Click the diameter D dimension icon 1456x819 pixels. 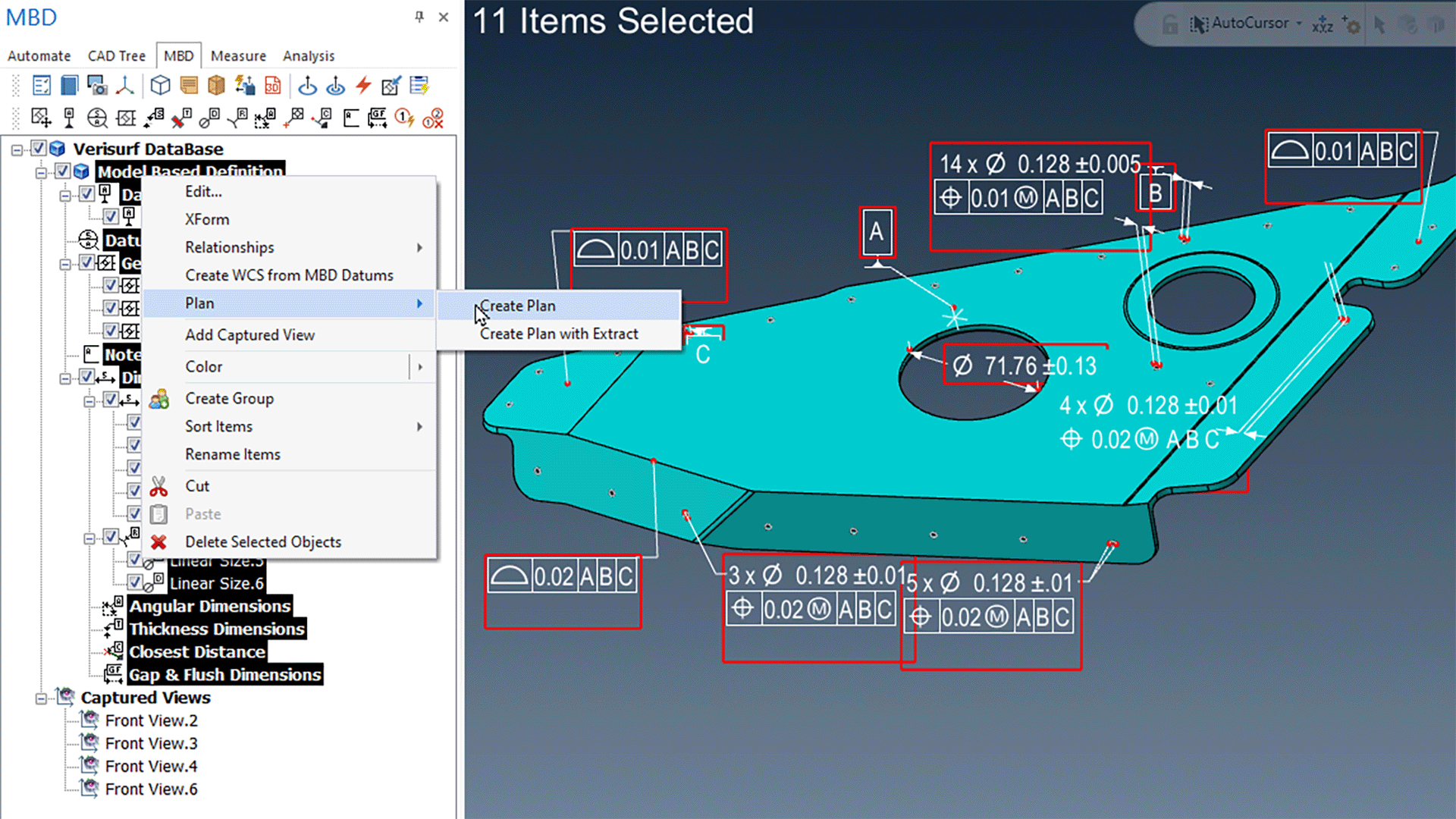(x=209, y=118)
